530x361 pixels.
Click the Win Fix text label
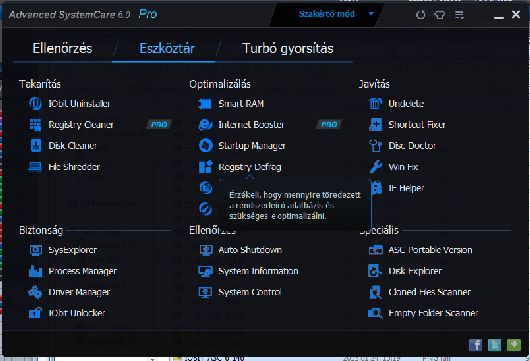click(403, 167)
